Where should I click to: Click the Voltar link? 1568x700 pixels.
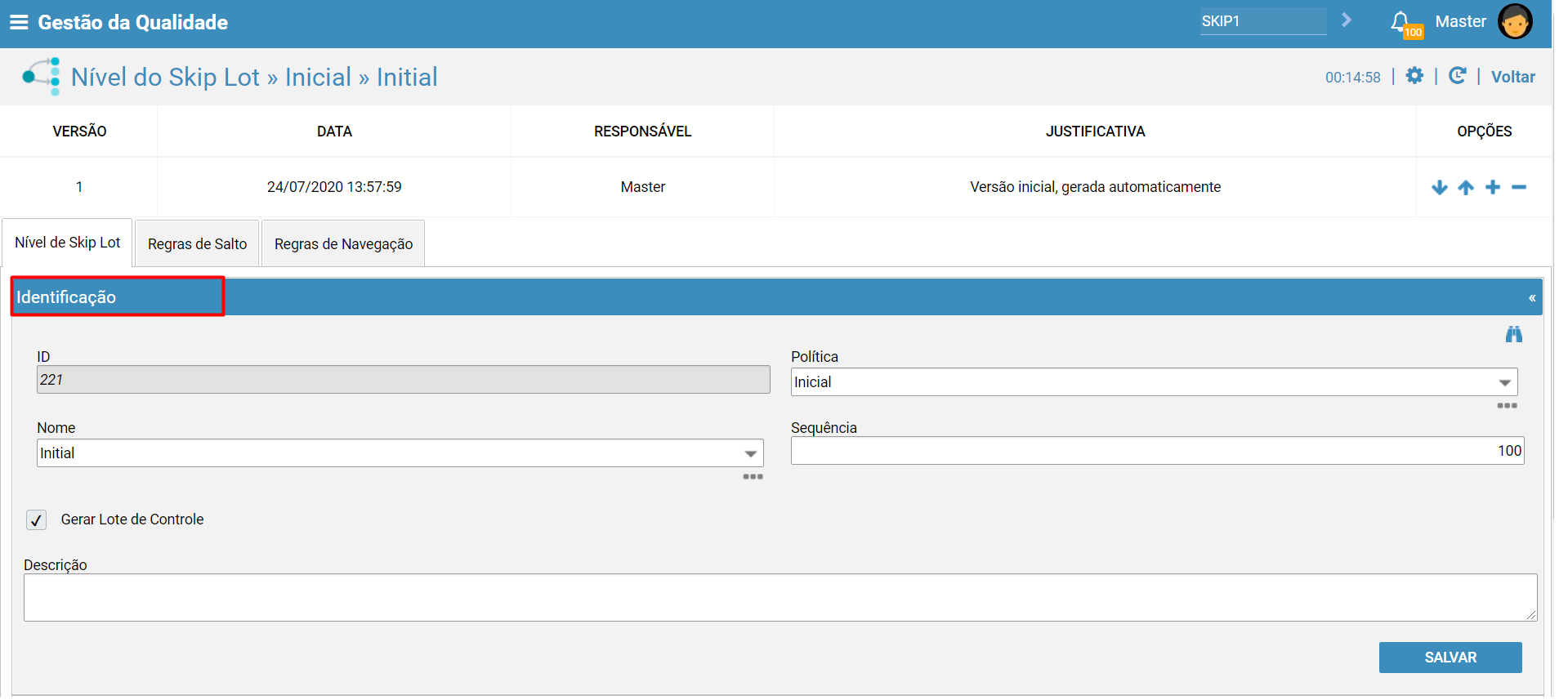1512,77
